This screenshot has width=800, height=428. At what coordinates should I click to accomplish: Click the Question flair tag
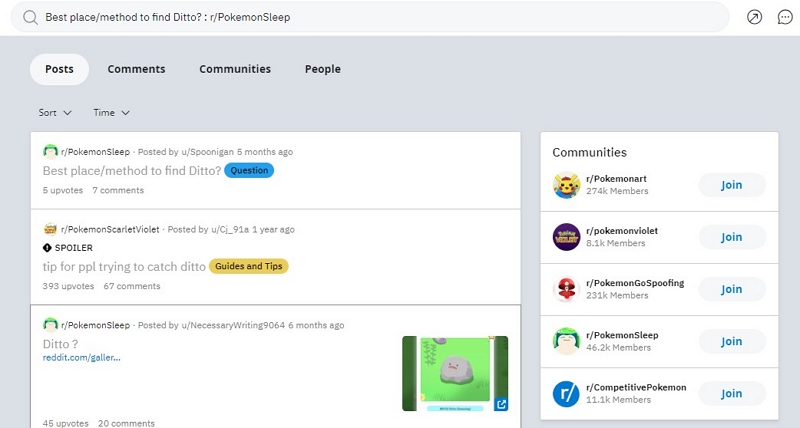click(249, 170)
